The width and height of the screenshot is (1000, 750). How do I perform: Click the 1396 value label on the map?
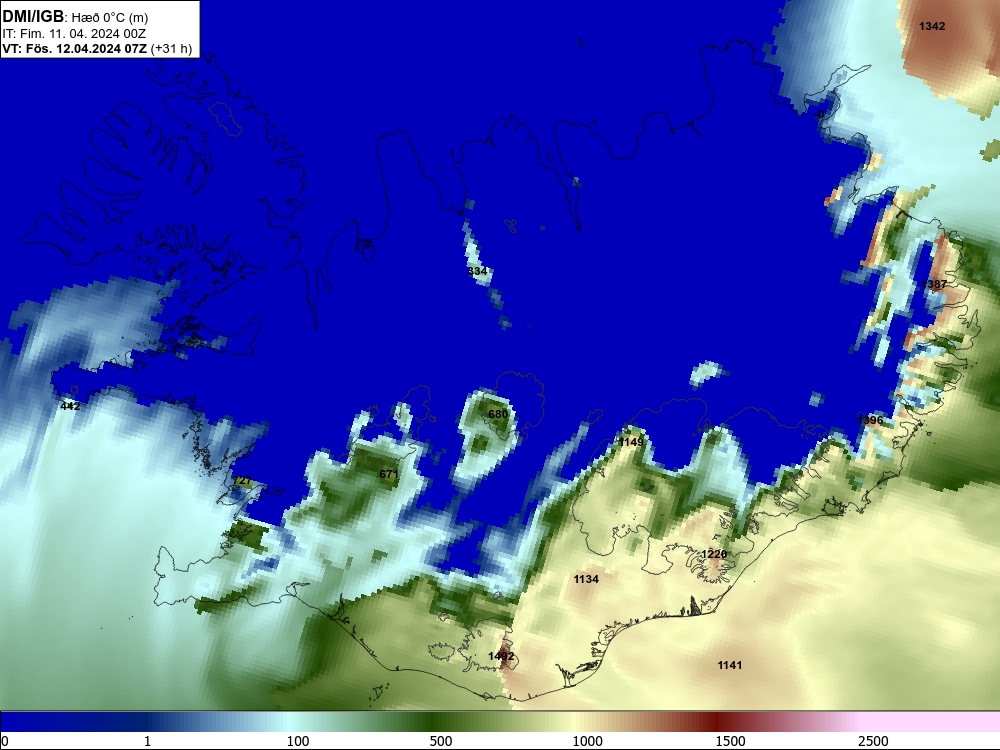[x=871, y=420]
